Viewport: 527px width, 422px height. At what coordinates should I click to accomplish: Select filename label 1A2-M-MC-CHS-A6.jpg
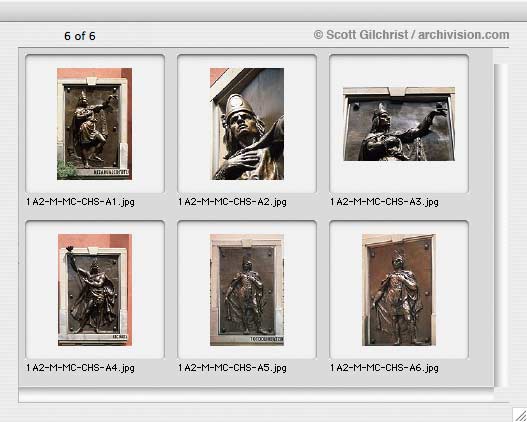click(x=384, y=368)
